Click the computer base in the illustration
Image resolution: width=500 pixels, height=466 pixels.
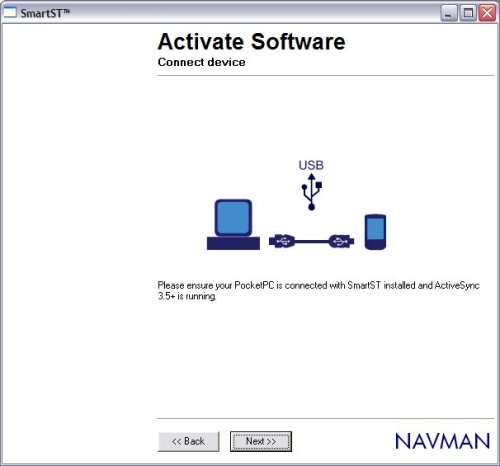(x=233, y=243)
